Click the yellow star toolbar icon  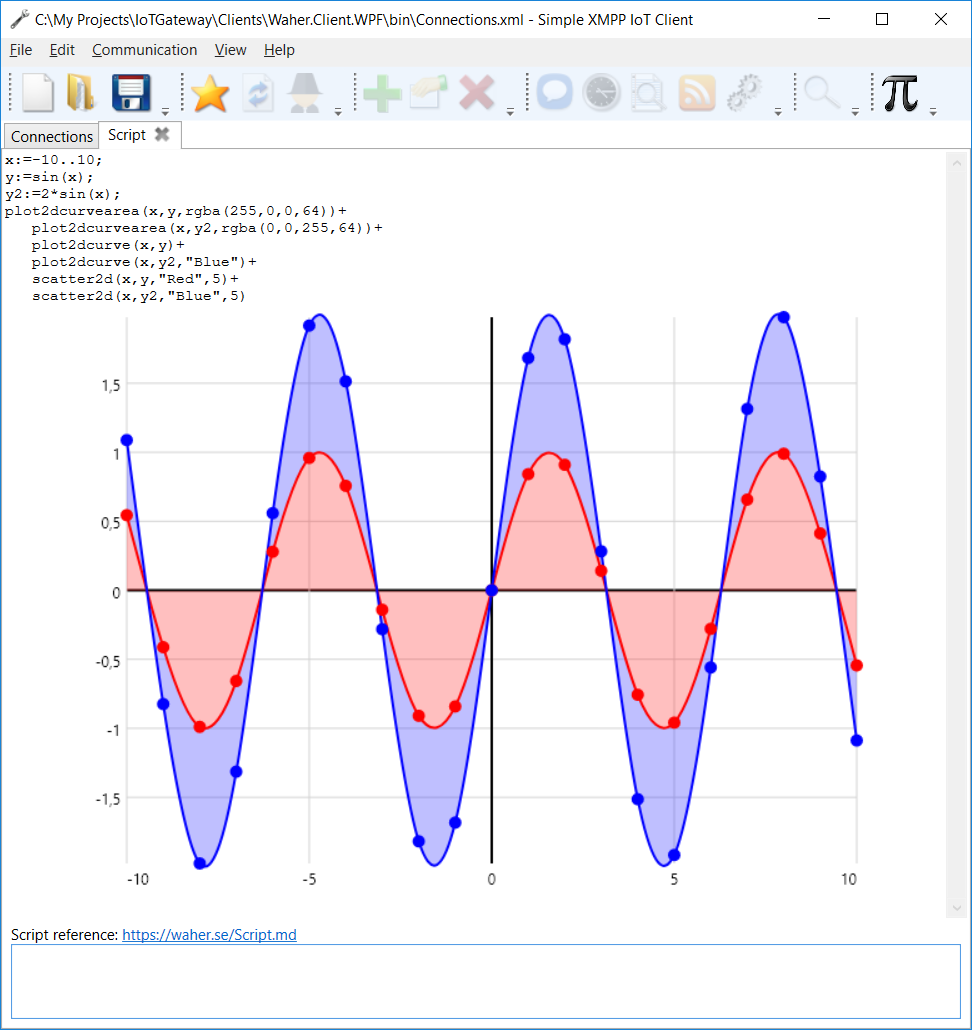point(210,93)
